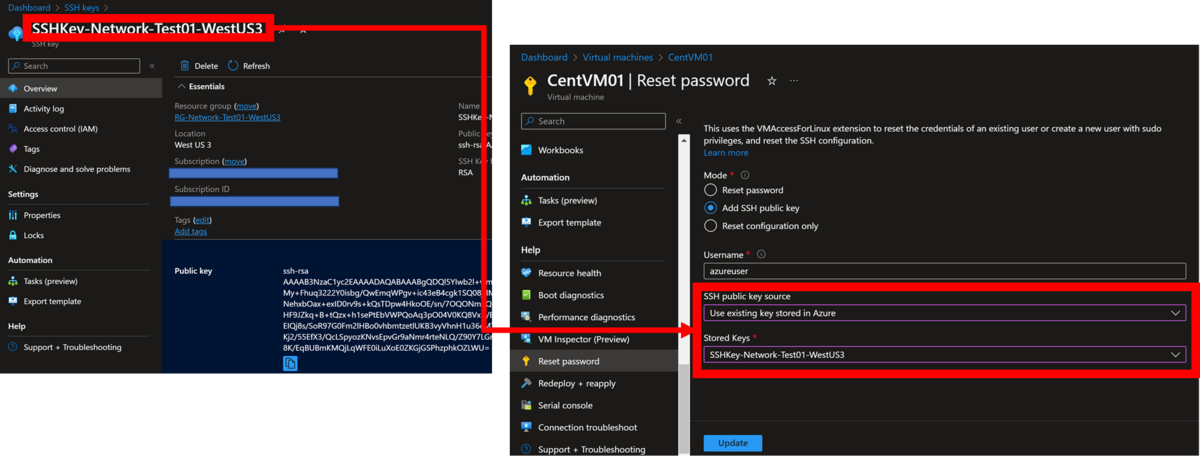This screenshot has width=1200, height=456.
Task: Click the Boot diagnostics green icon
Action: click(527, 295)
